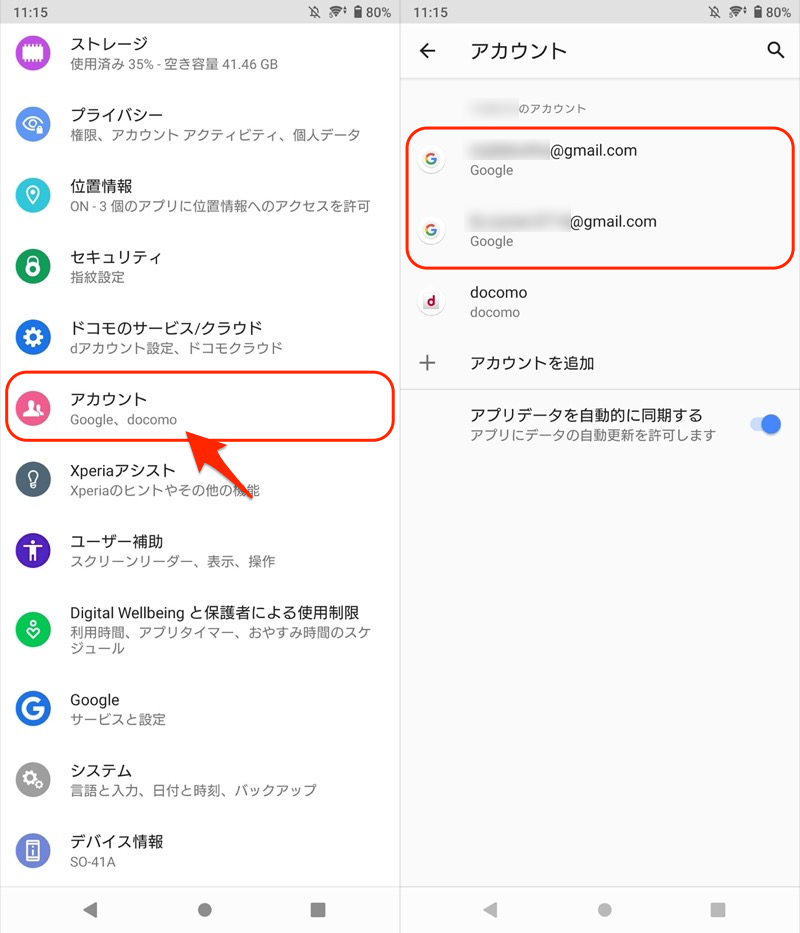This screenshot has height=933, width=800.
Task: Open the pink Accounts icon
Action: click(33, 408)
